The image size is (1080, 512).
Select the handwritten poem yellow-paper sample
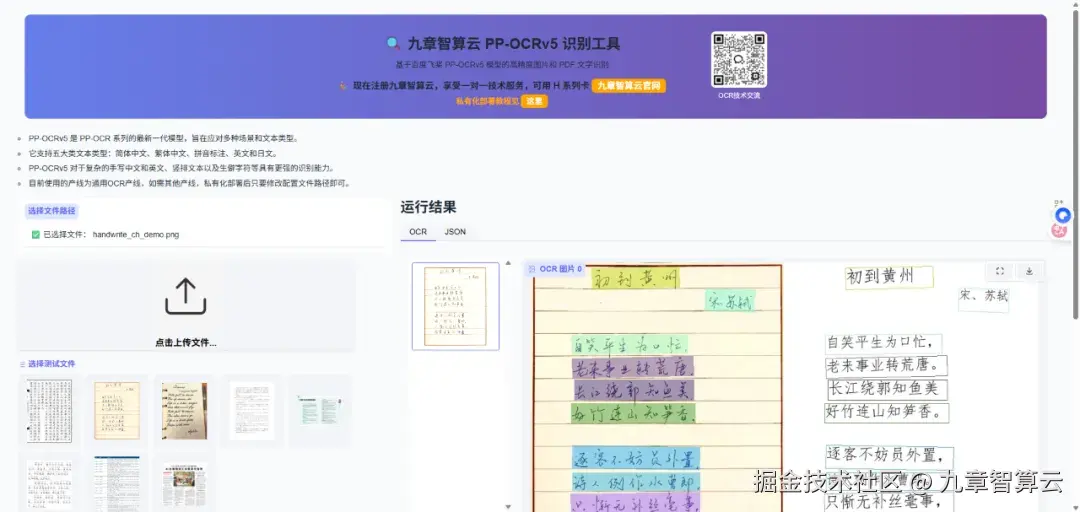(x=117, y=411)
